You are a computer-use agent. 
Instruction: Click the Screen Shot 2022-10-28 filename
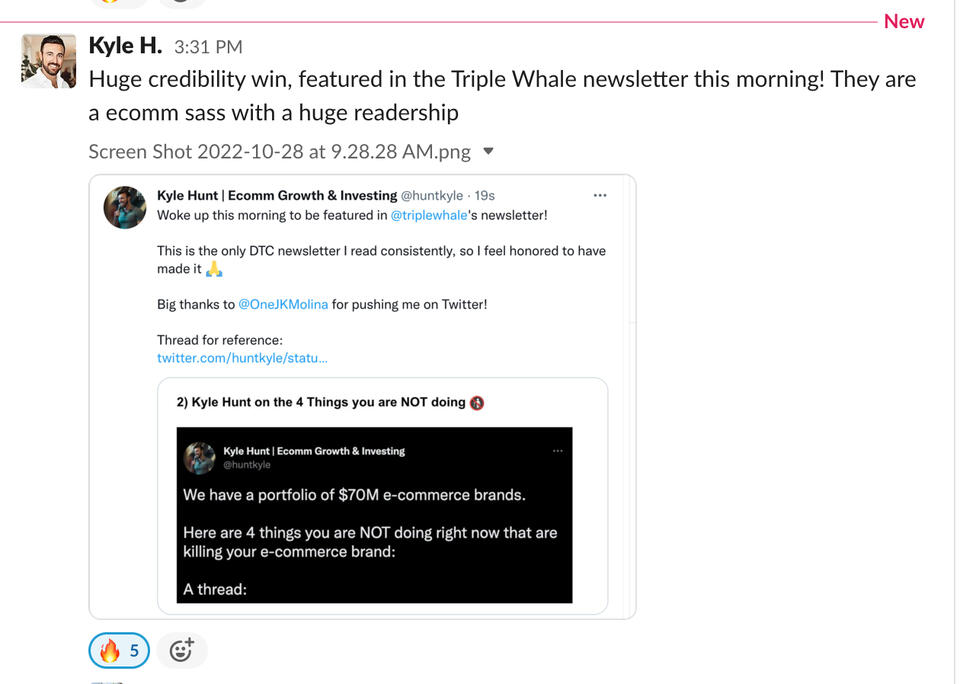[x=279, y=152]
